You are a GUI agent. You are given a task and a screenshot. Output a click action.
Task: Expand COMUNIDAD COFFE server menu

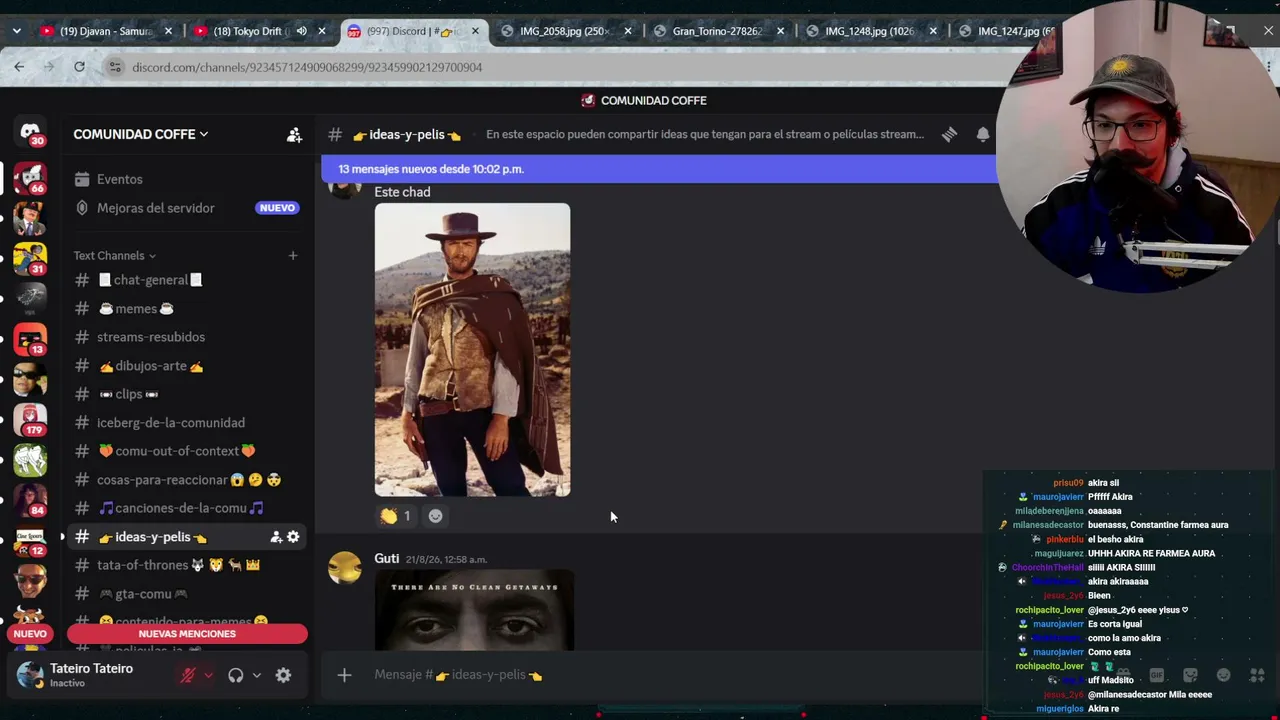coord(141,134)
